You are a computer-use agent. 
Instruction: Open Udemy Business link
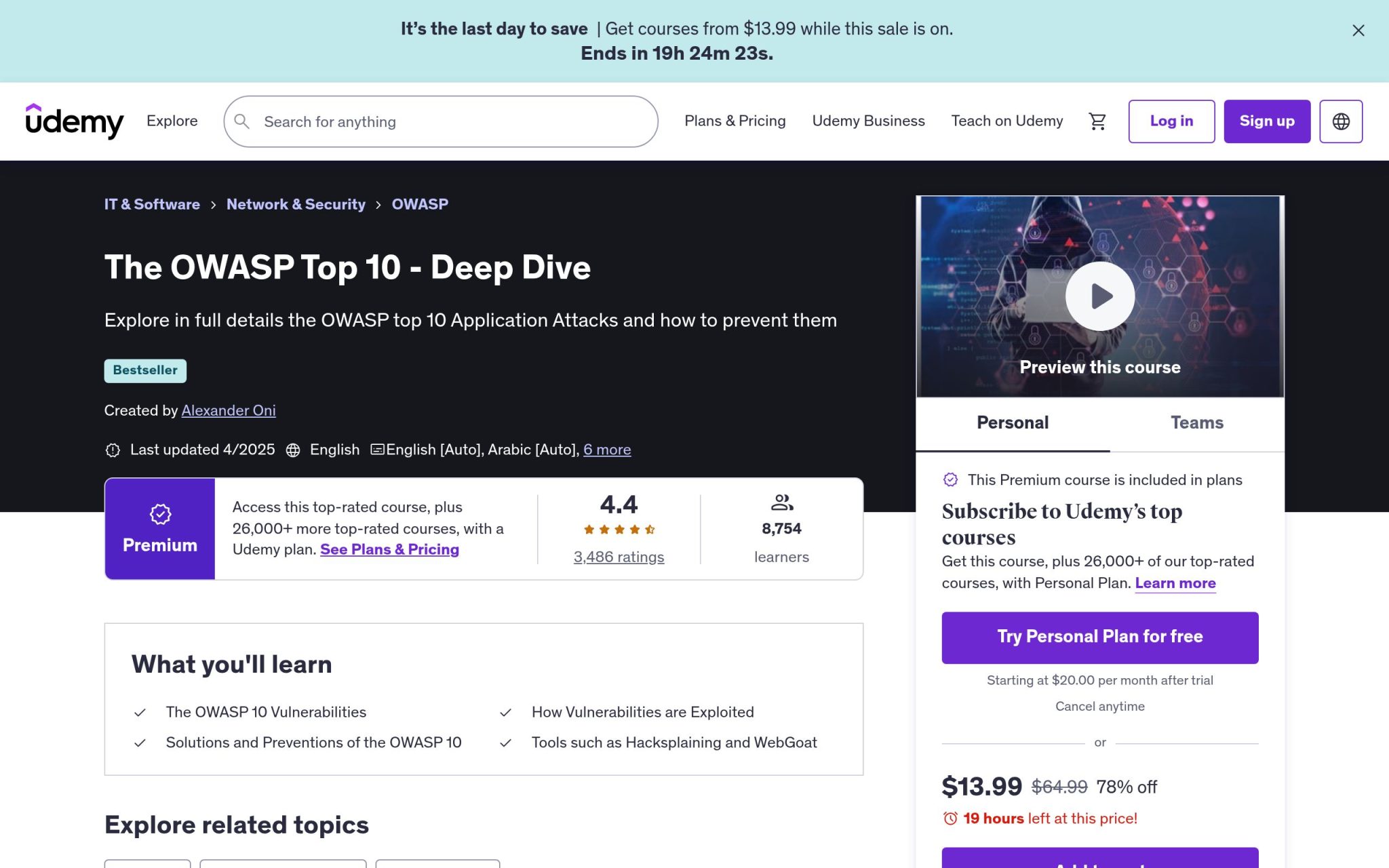pos(868,121)
